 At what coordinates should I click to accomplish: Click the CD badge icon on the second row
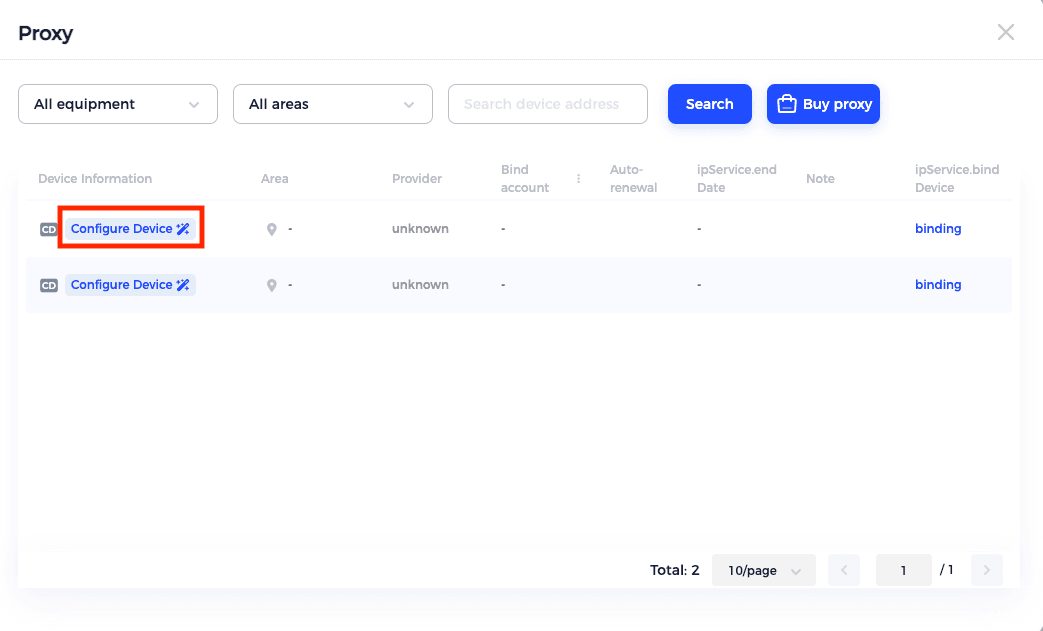tap(47, 284)
